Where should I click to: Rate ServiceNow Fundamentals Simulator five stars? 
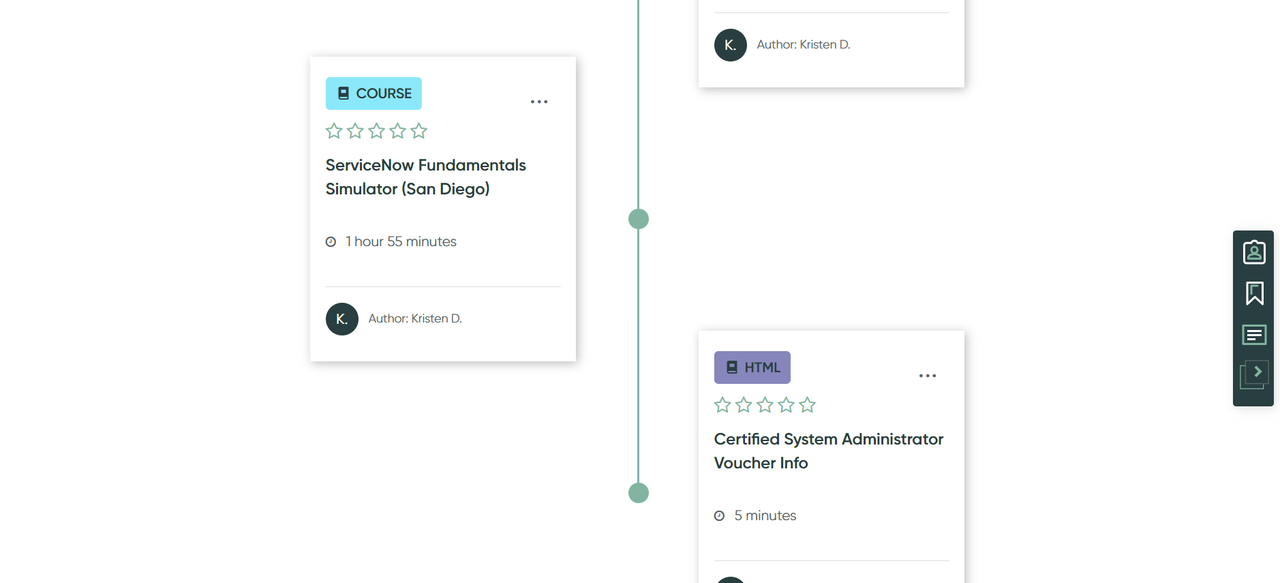click(x=419, y=131)
